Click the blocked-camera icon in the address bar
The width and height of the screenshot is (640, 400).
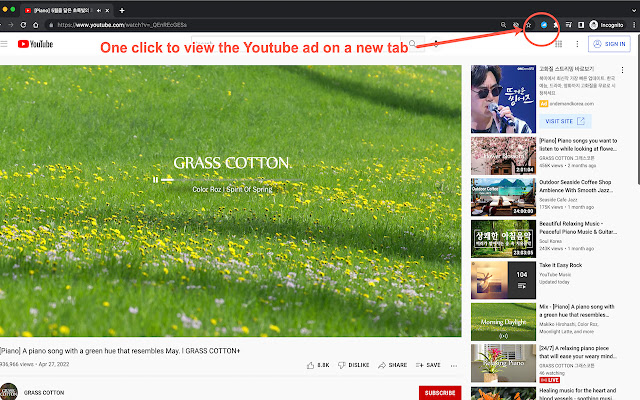coord(516,25)
